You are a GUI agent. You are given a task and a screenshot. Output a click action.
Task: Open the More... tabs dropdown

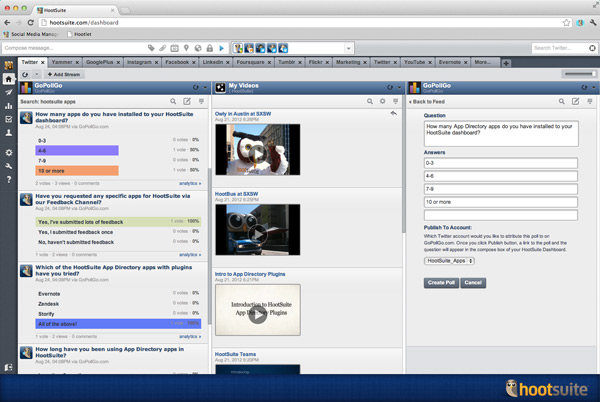485,62
